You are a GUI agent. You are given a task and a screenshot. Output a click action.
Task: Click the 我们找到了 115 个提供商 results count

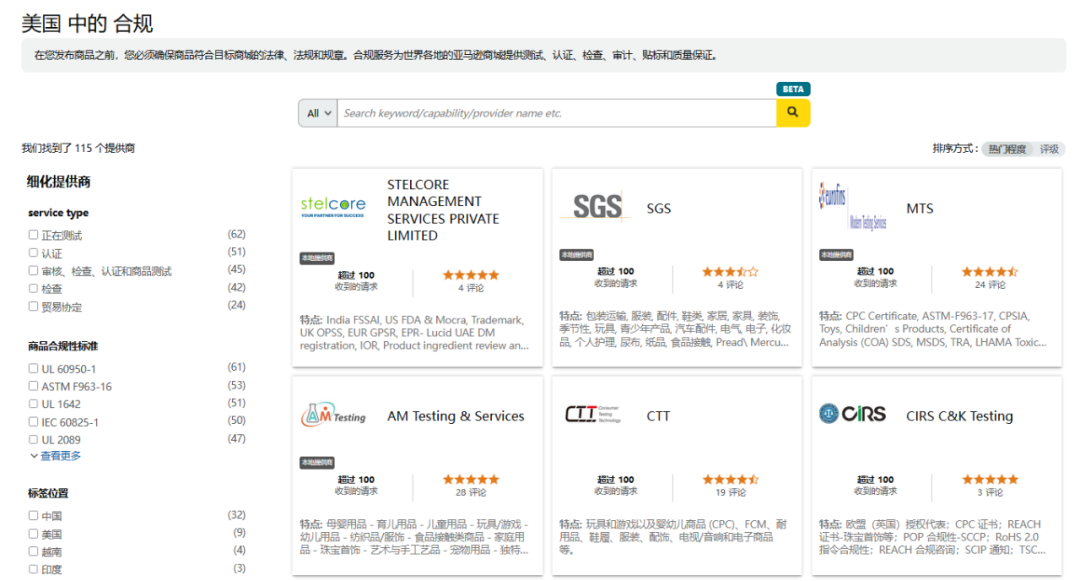tap(78, 148)
